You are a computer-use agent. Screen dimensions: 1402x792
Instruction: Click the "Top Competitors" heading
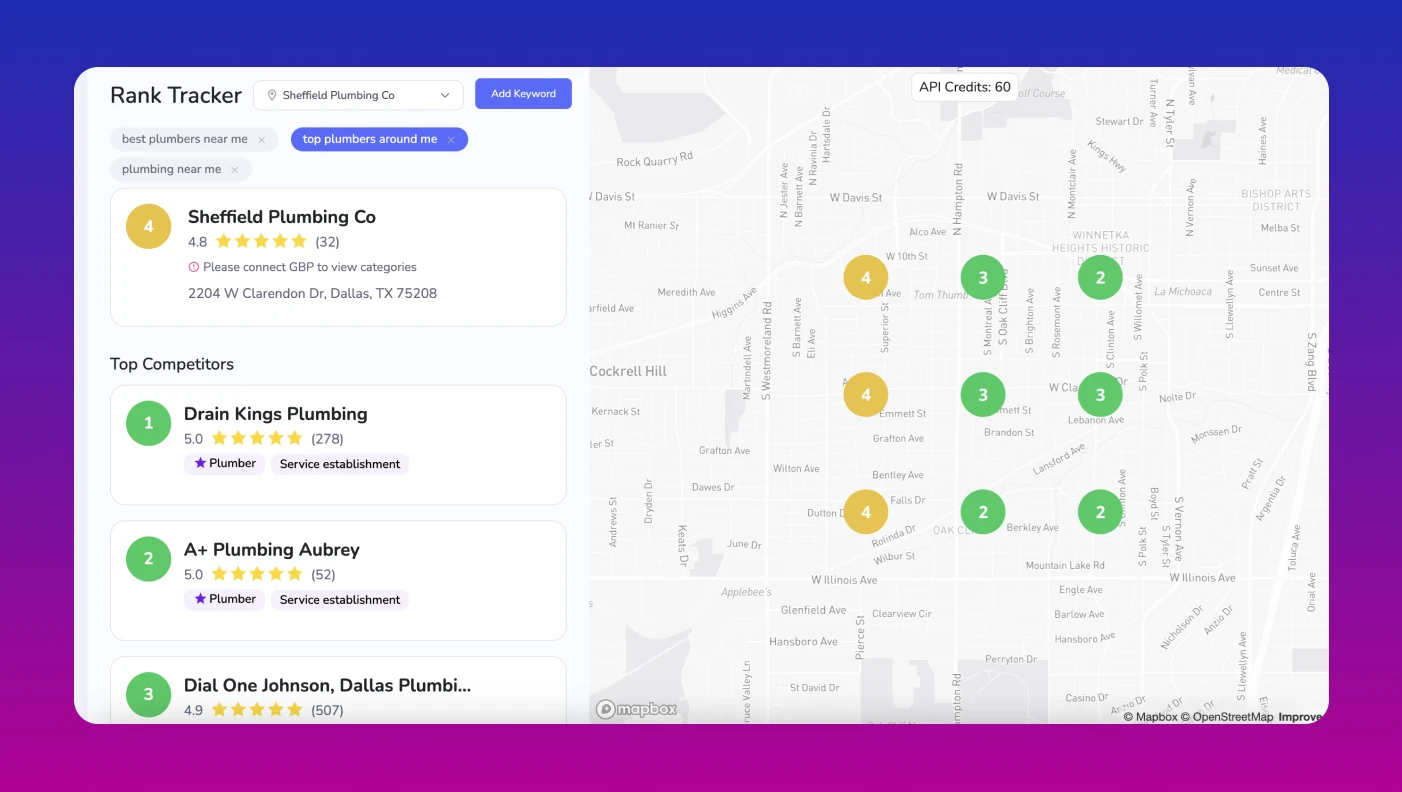(172, 364)
